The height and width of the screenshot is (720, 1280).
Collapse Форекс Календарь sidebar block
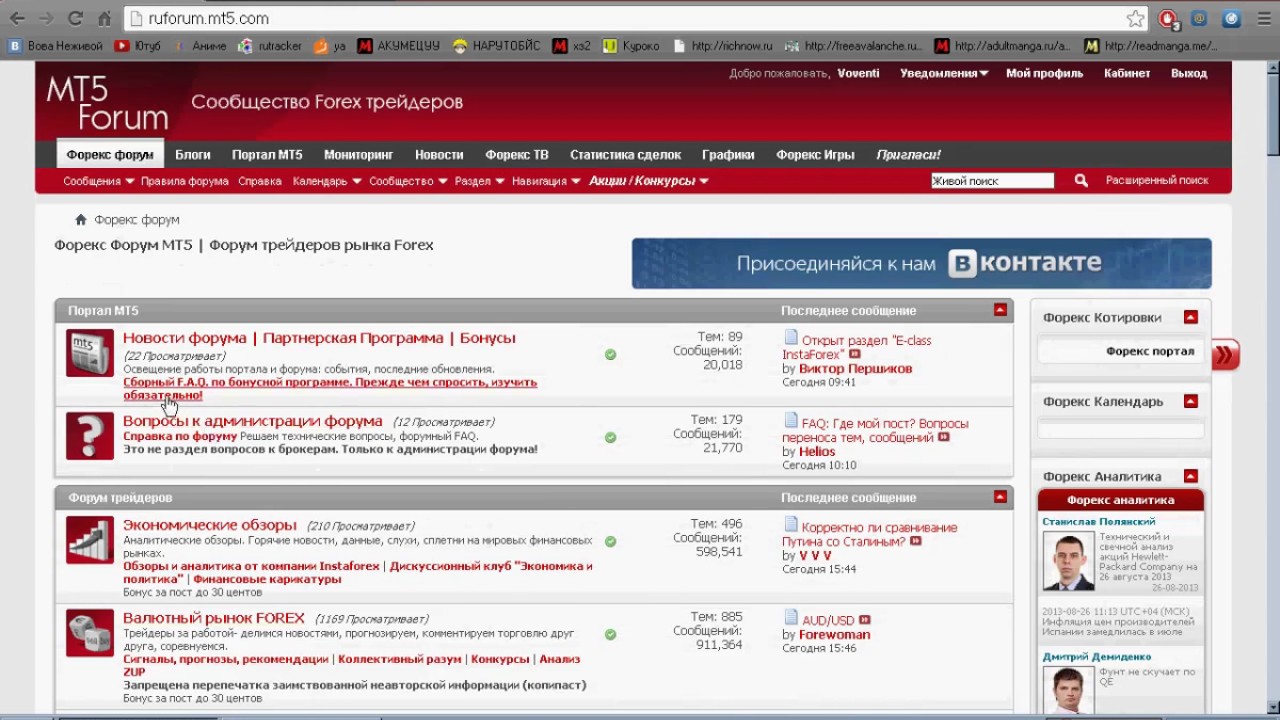1190,401
